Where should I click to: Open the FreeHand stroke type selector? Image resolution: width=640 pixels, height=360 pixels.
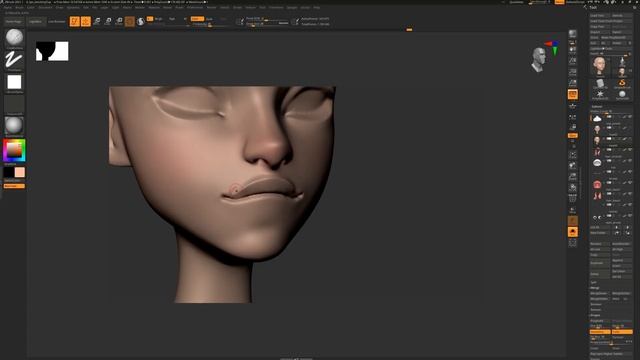point(14,60)
